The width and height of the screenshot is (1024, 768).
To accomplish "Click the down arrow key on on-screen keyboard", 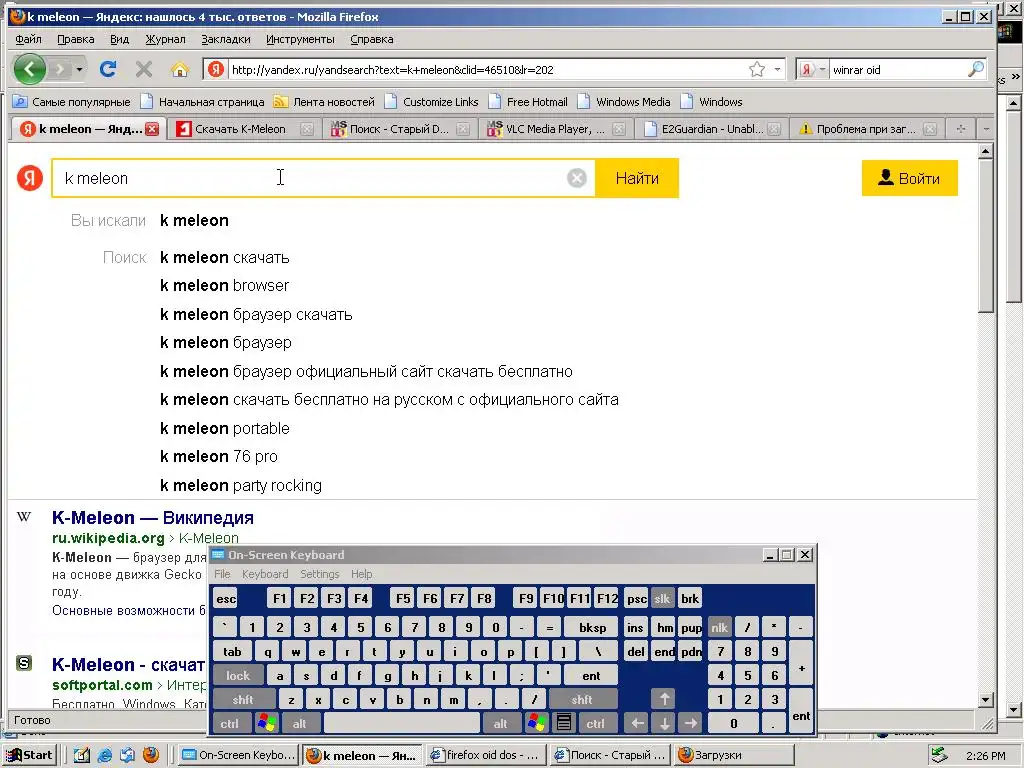I will coord(664,724).
